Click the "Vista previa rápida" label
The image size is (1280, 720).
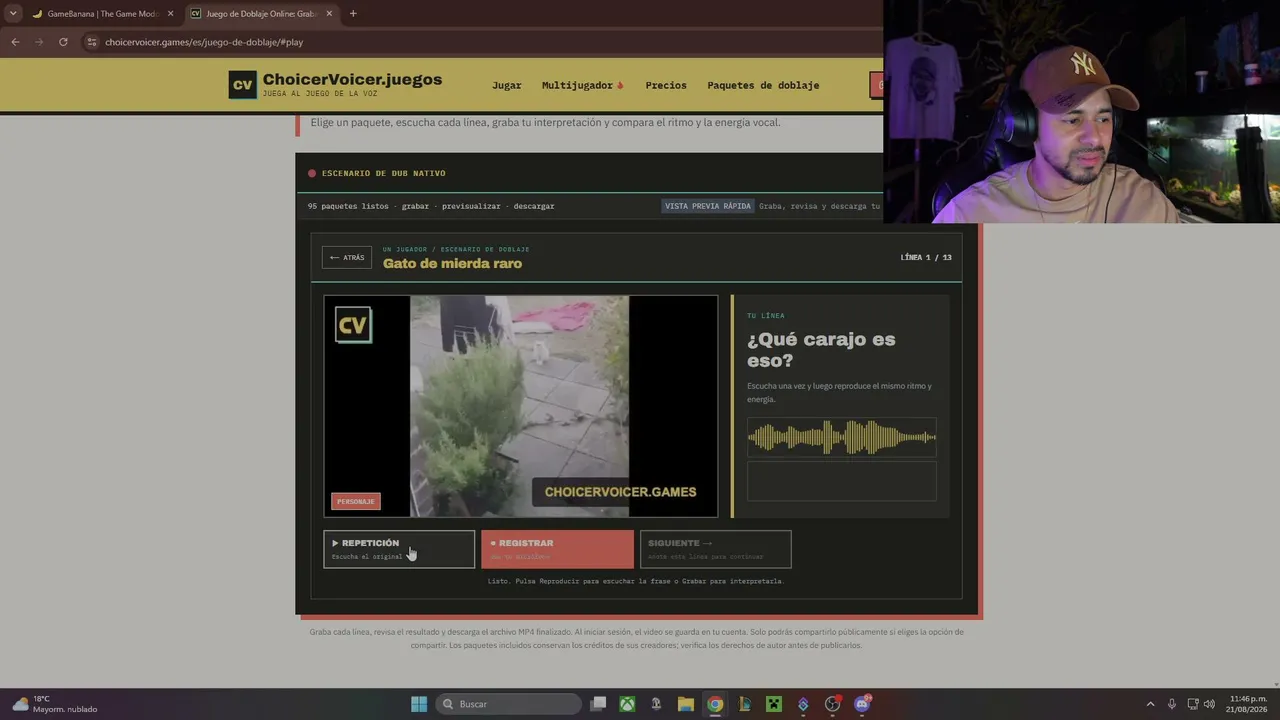[708, 206]
